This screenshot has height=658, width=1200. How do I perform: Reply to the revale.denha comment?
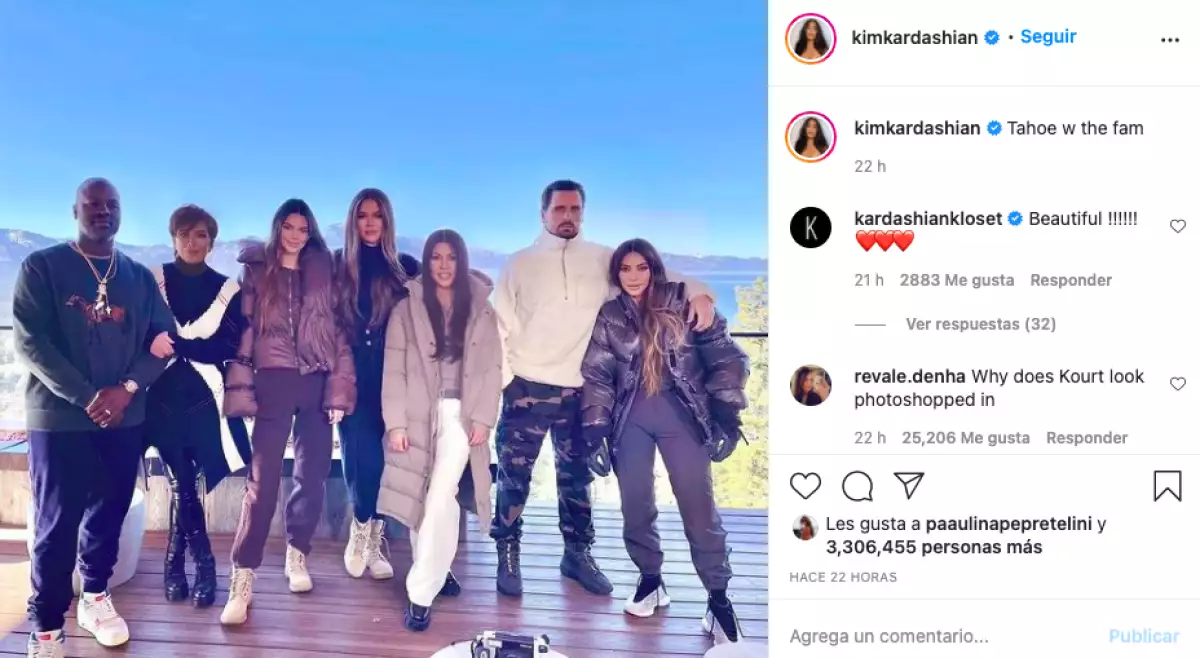pyautogui.click(x=1087, y=438)
